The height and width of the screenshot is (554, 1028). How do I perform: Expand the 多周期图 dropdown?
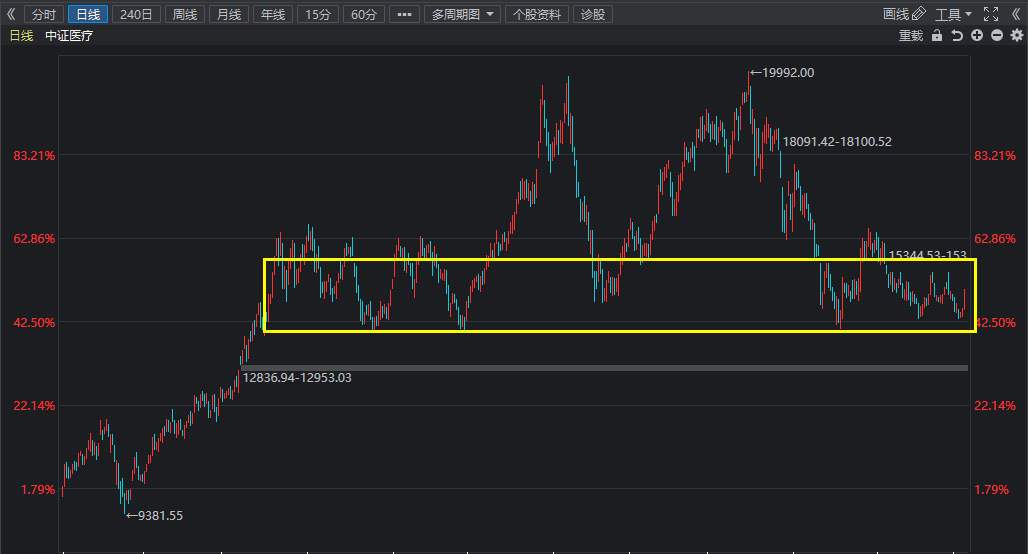[462, 14]
